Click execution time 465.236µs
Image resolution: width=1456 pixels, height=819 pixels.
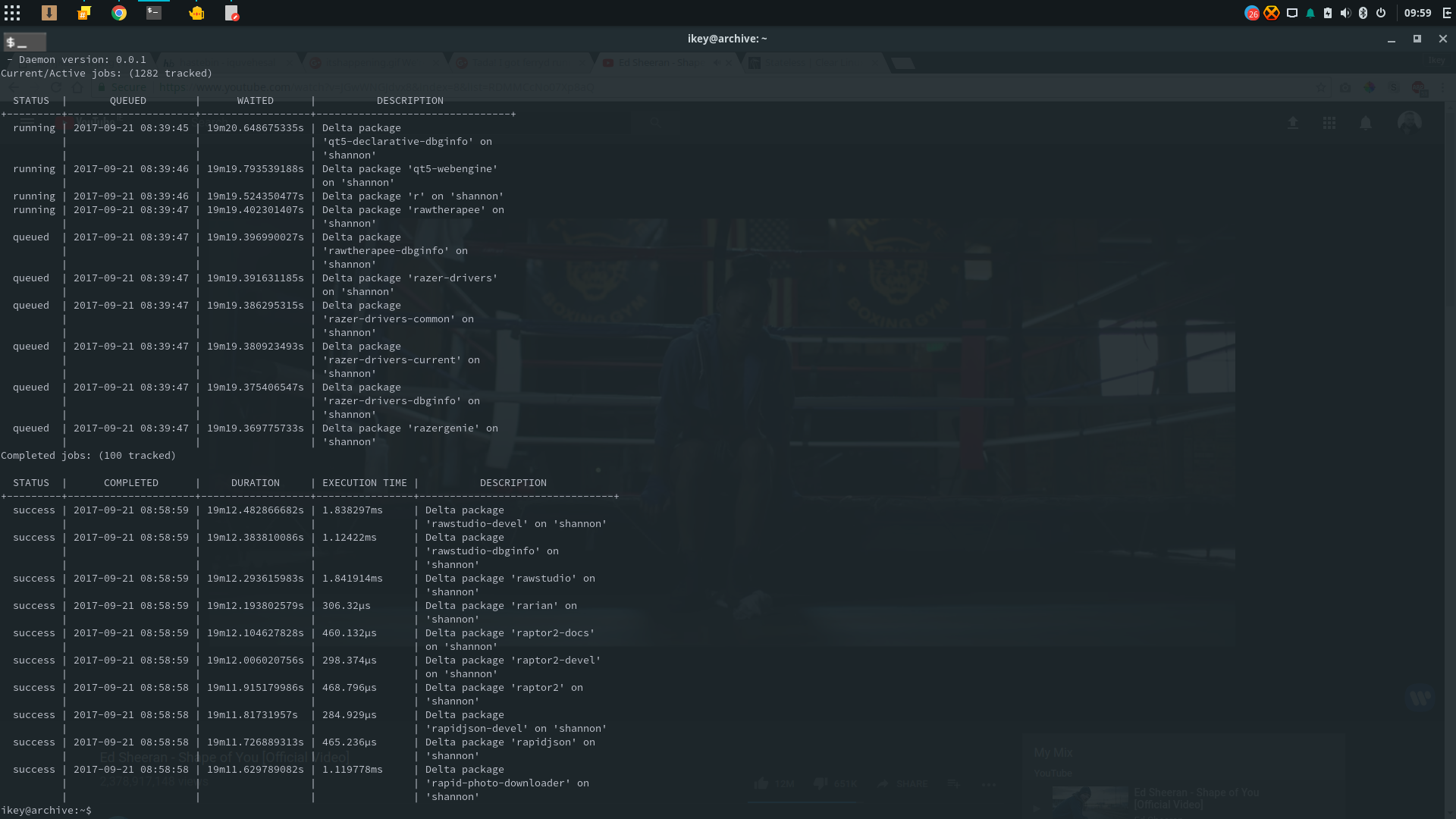click(350, 742)
